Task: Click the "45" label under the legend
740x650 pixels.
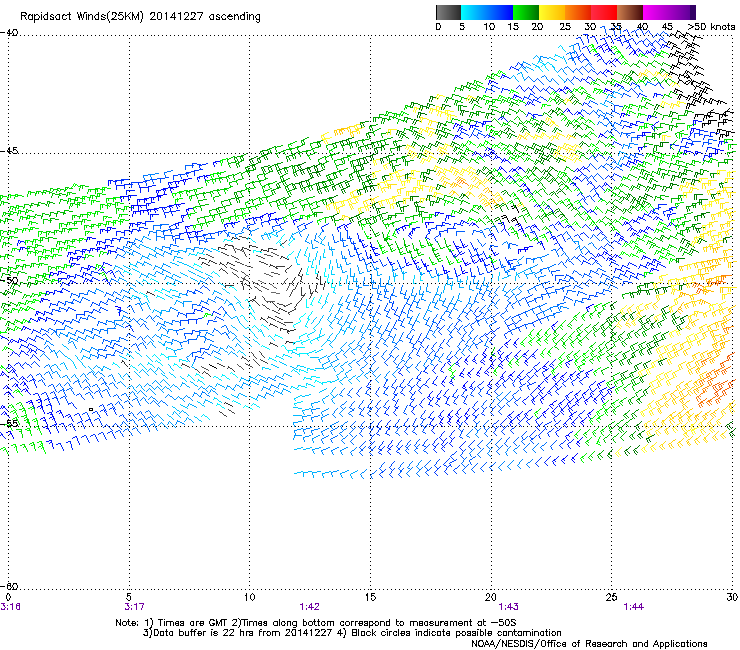Action: pyautogui.click(x=667, y=27)
